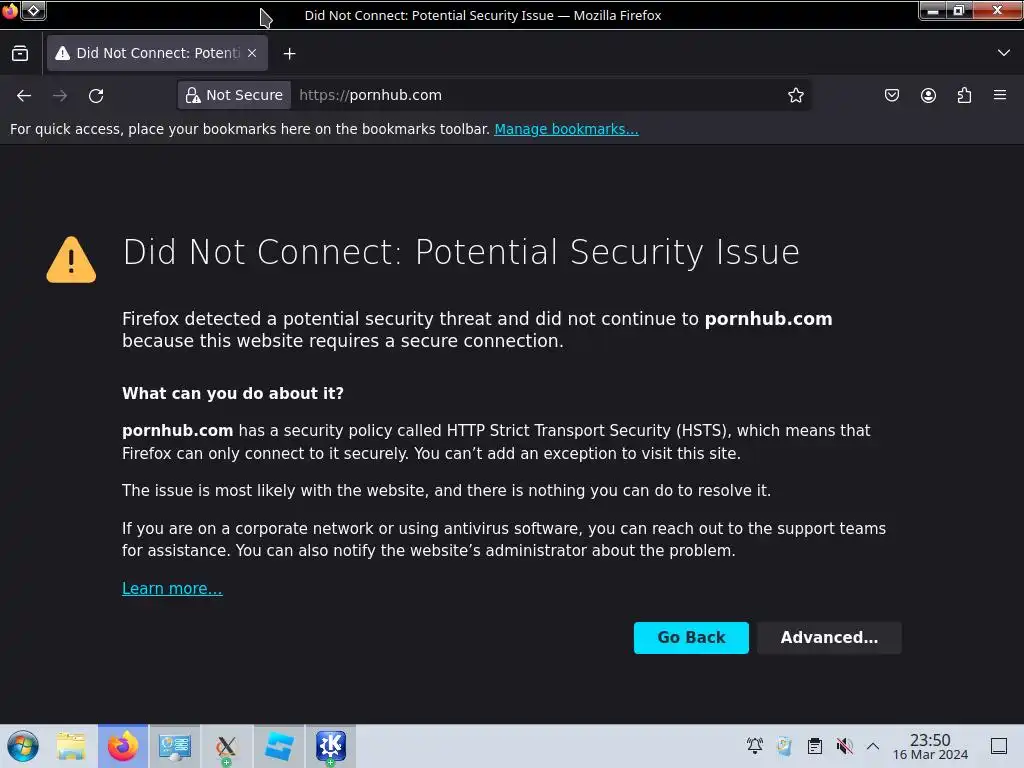Open the system settings taskbar icon
This screenshot has width=1024, height=768.
tap(174, 746)
